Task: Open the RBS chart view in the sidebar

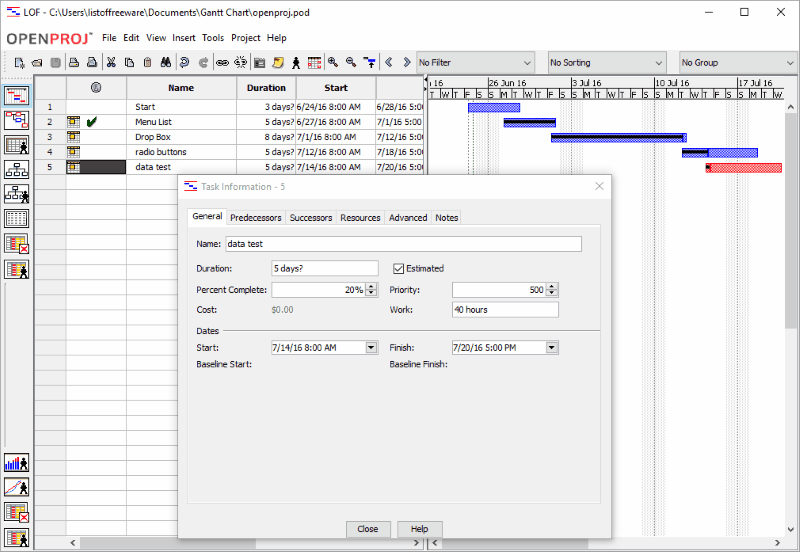Action: coord(17,194)
